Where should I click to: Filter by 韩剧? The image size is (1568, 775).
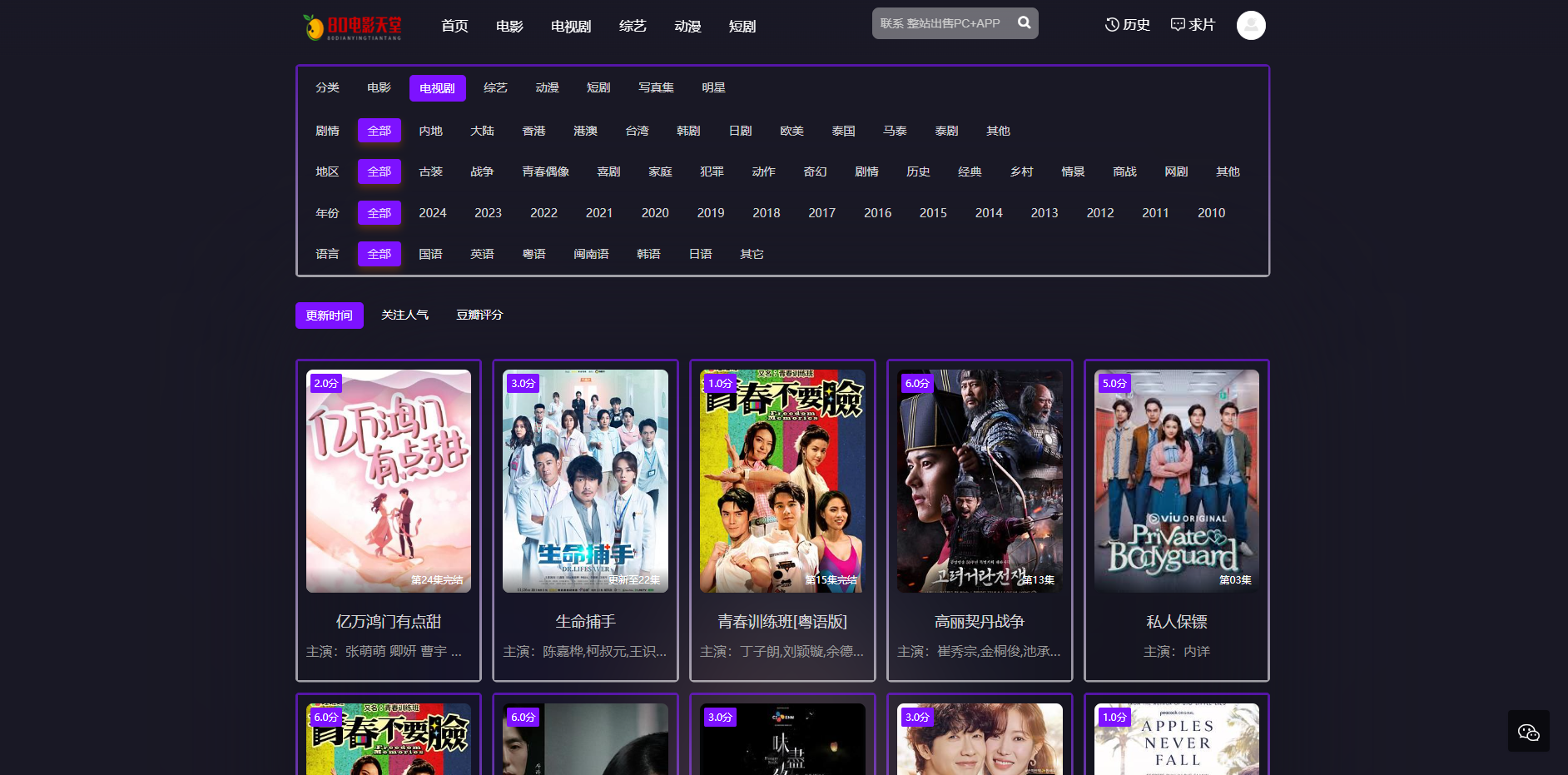(688, 131)
